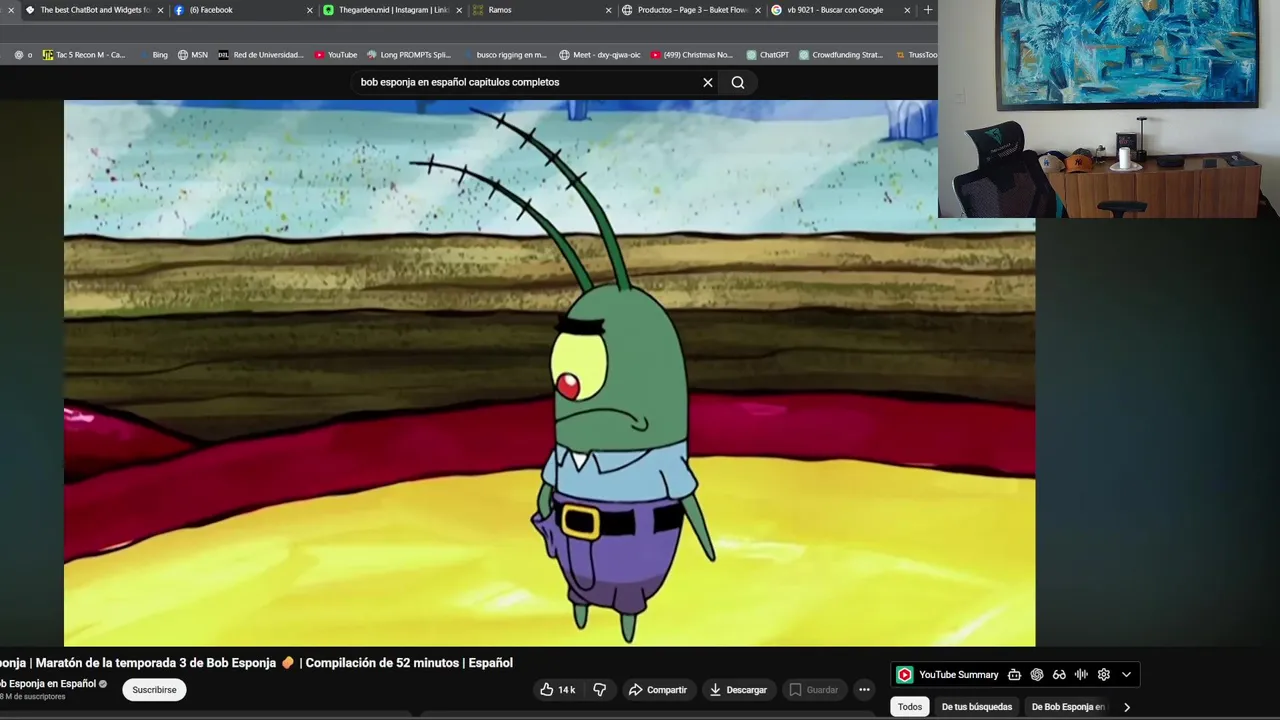
Task: Open the 'Tac 5 Recon M' bookmark
Action: tap(84, 55)
